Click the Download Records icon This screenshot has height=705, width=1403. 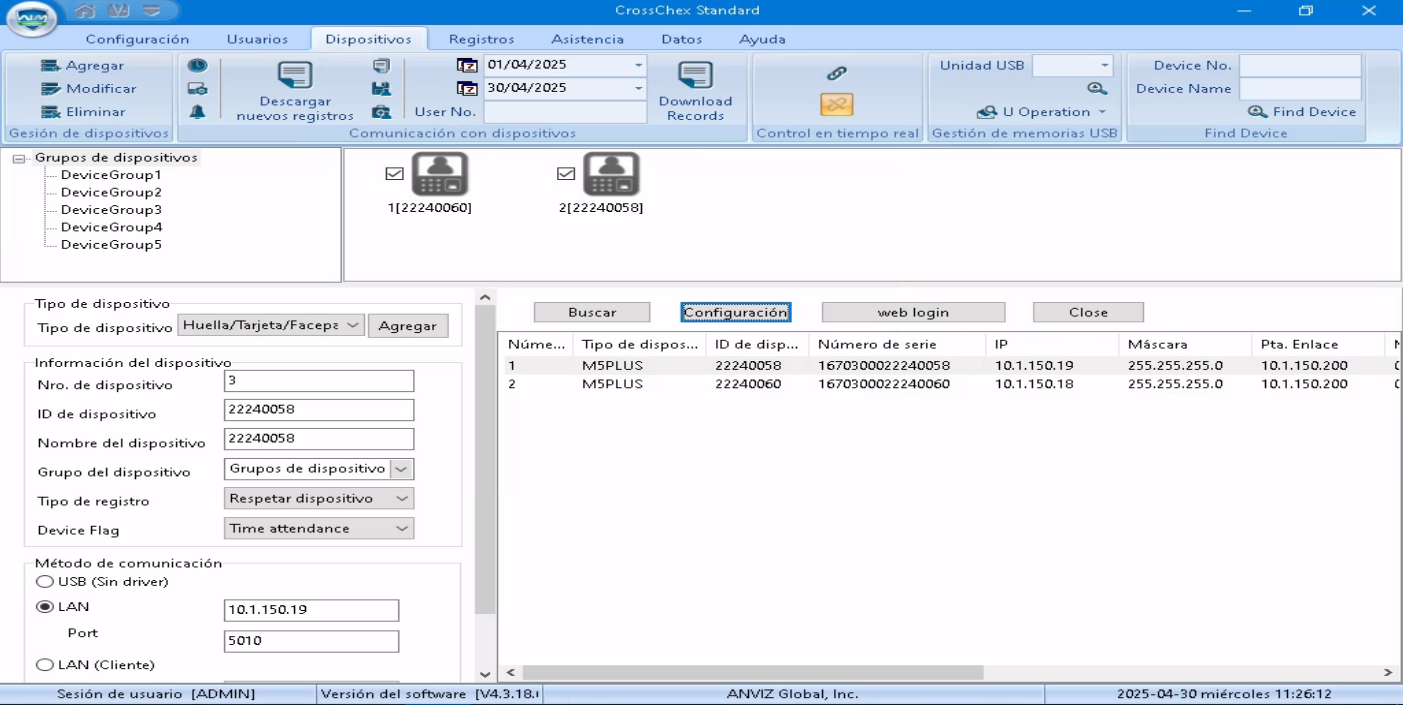pyautogui.click(x=695, y=75)
